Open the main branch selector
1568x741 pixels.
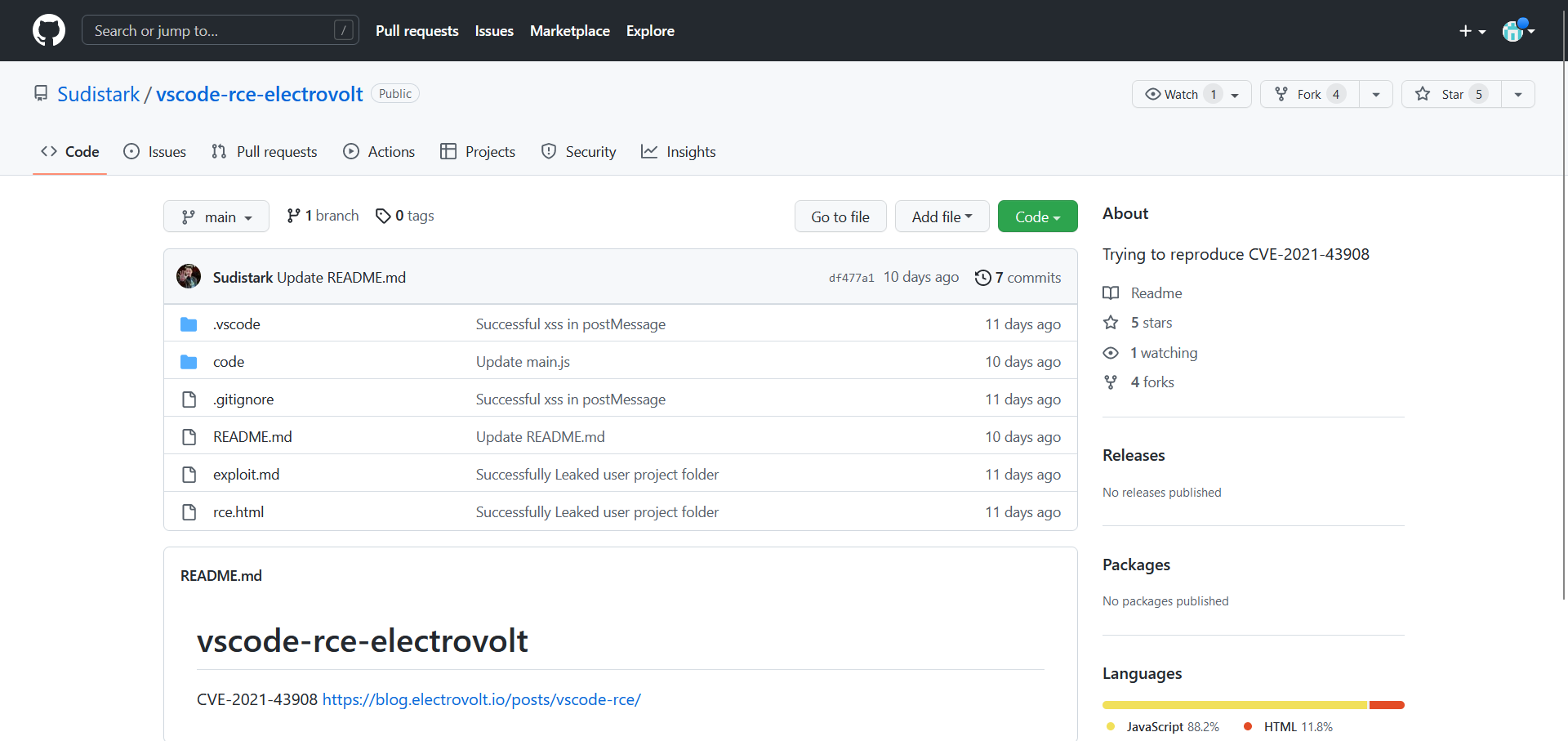(x=216, y=216)
